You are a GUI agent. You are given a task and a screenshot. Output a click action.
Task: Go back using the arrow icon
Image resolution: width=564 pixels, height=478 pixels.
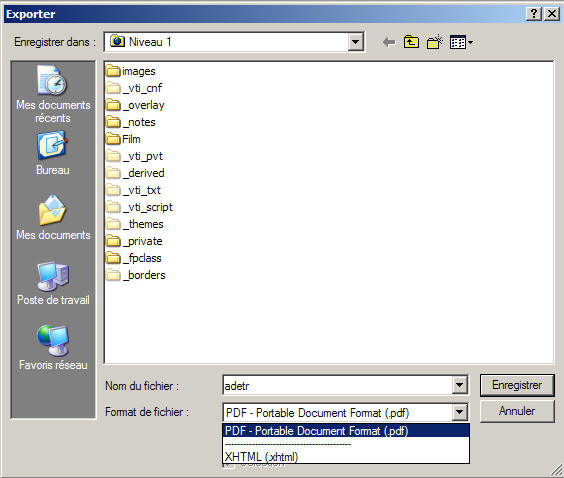(389, 42)
